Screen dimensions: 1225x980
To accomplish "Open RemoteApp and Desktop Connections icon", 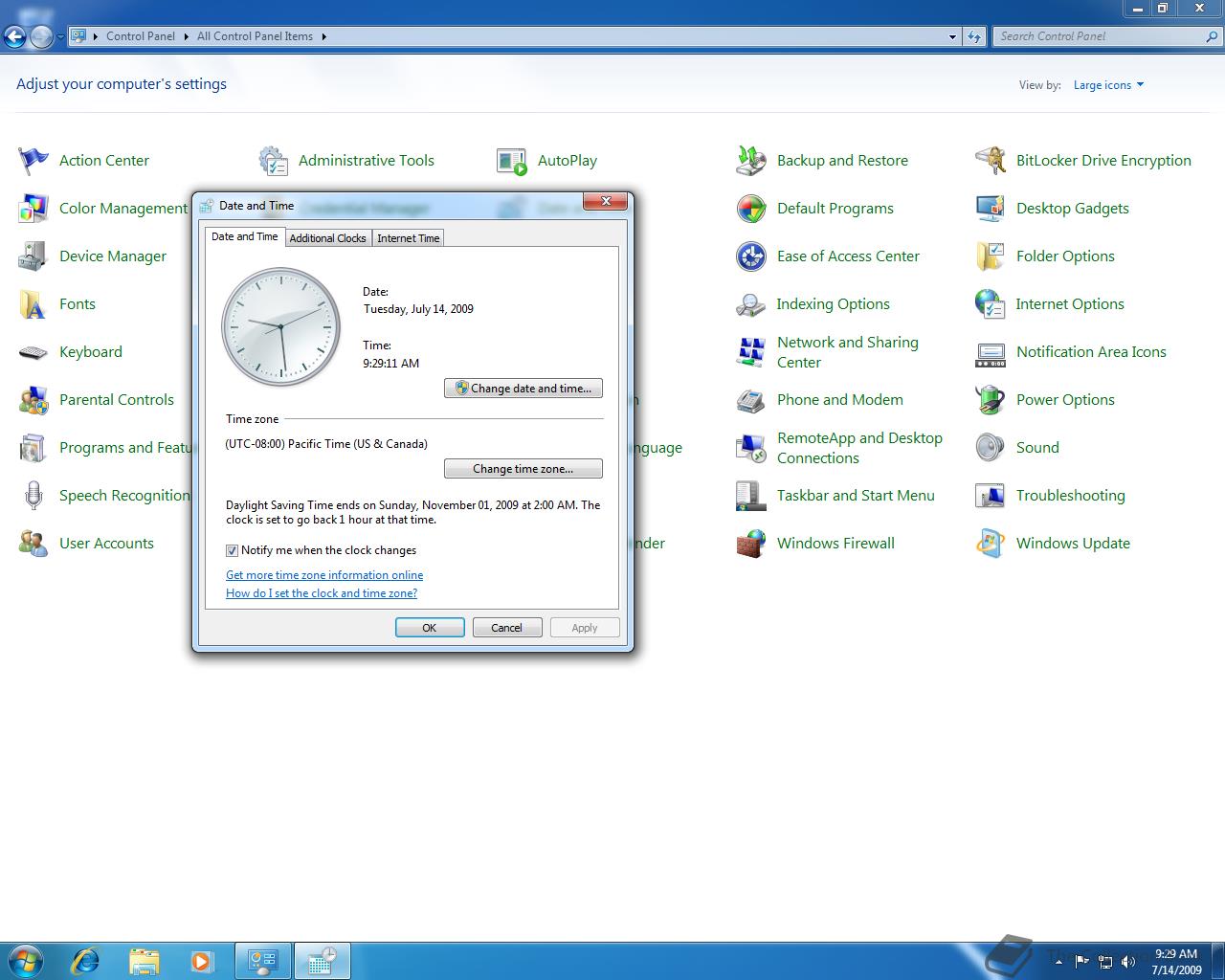I will tap(751, 447).
